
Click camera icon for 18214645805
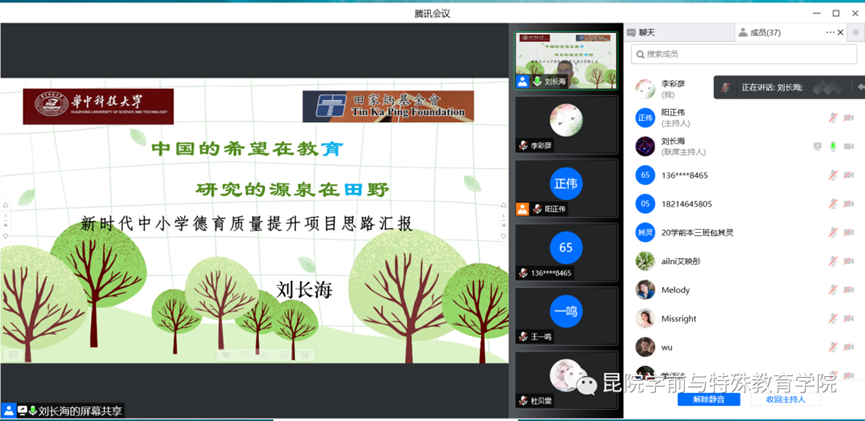(x=849, y=204)
